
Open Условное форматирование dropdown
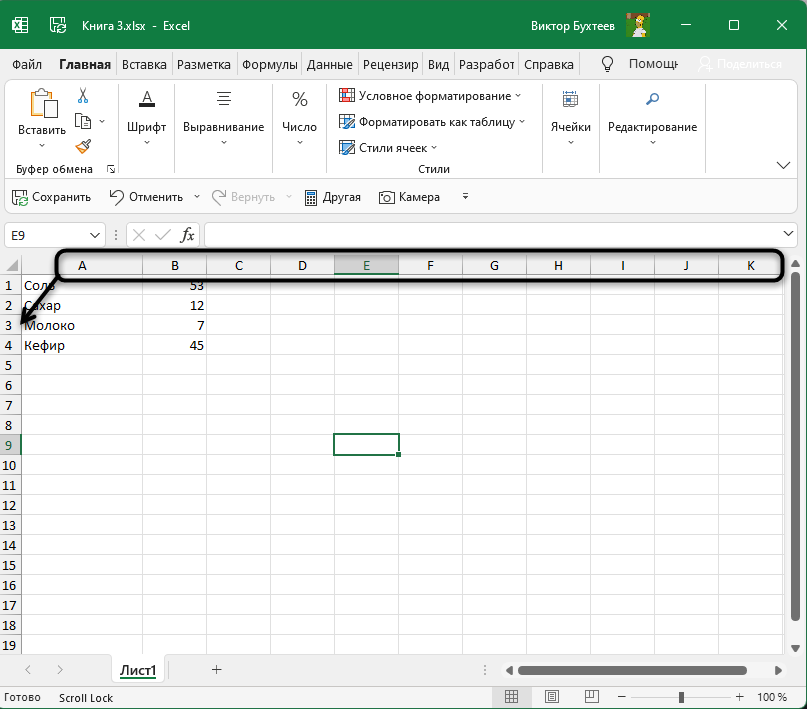430,96
